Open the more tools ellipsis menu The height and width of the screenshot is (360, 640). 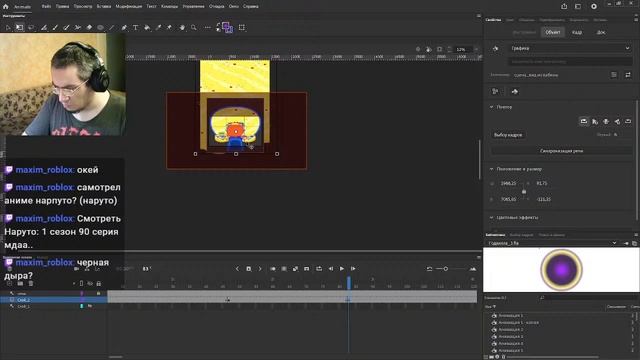point(208,28)
